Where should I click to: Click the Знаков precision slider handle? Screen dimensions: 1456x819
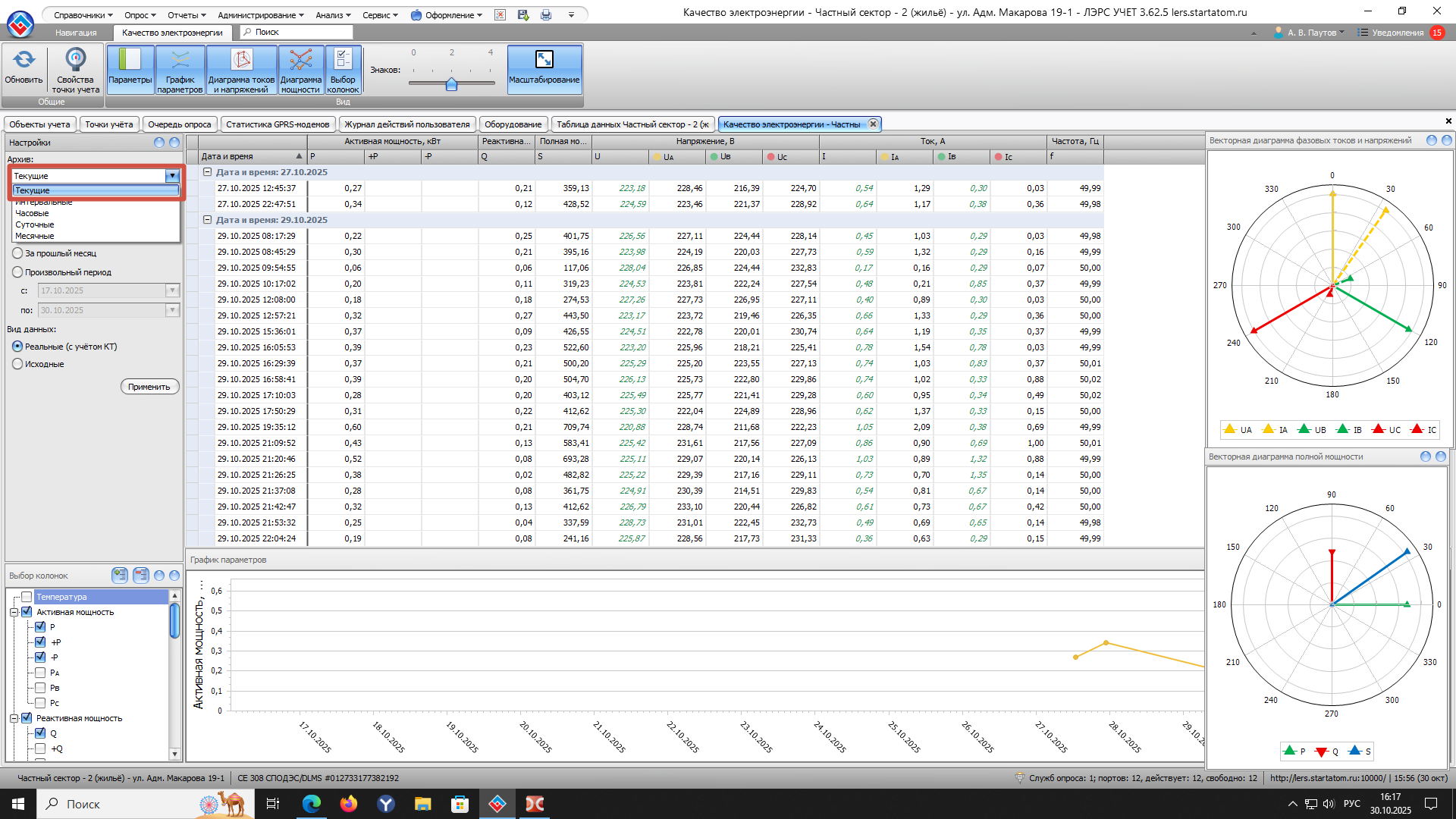451,84
